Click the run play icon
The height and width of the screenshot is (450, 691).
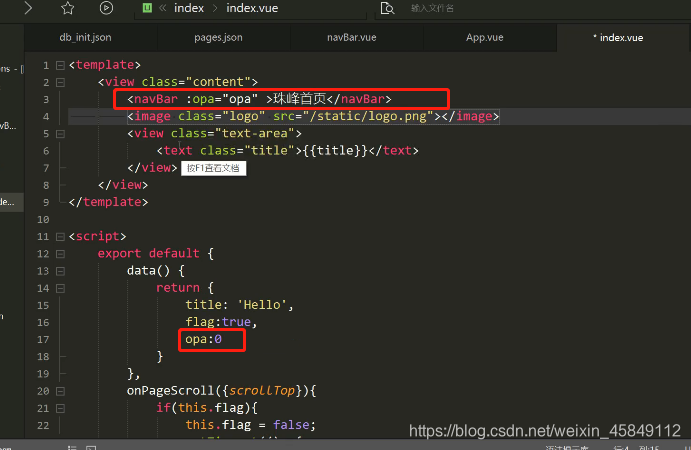point(106,8)
